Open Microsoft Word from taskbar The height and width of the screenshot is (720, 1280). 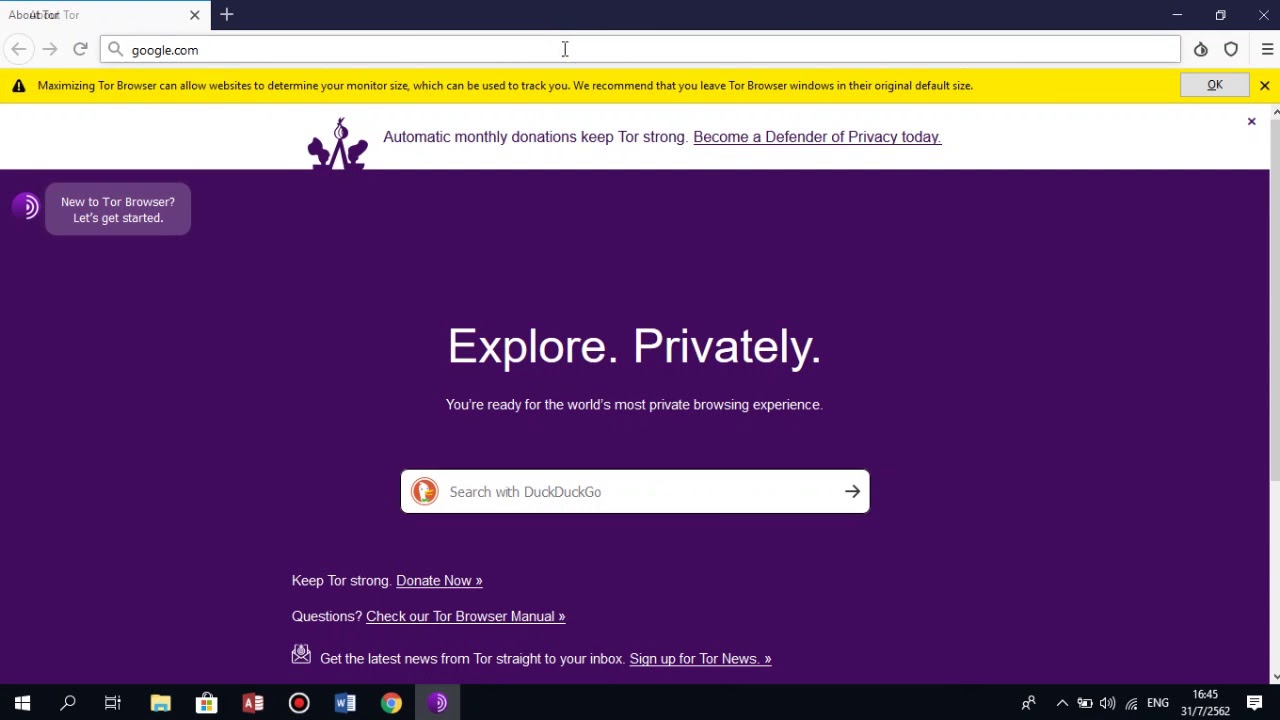pyautogui.click(x=345, y=703)
